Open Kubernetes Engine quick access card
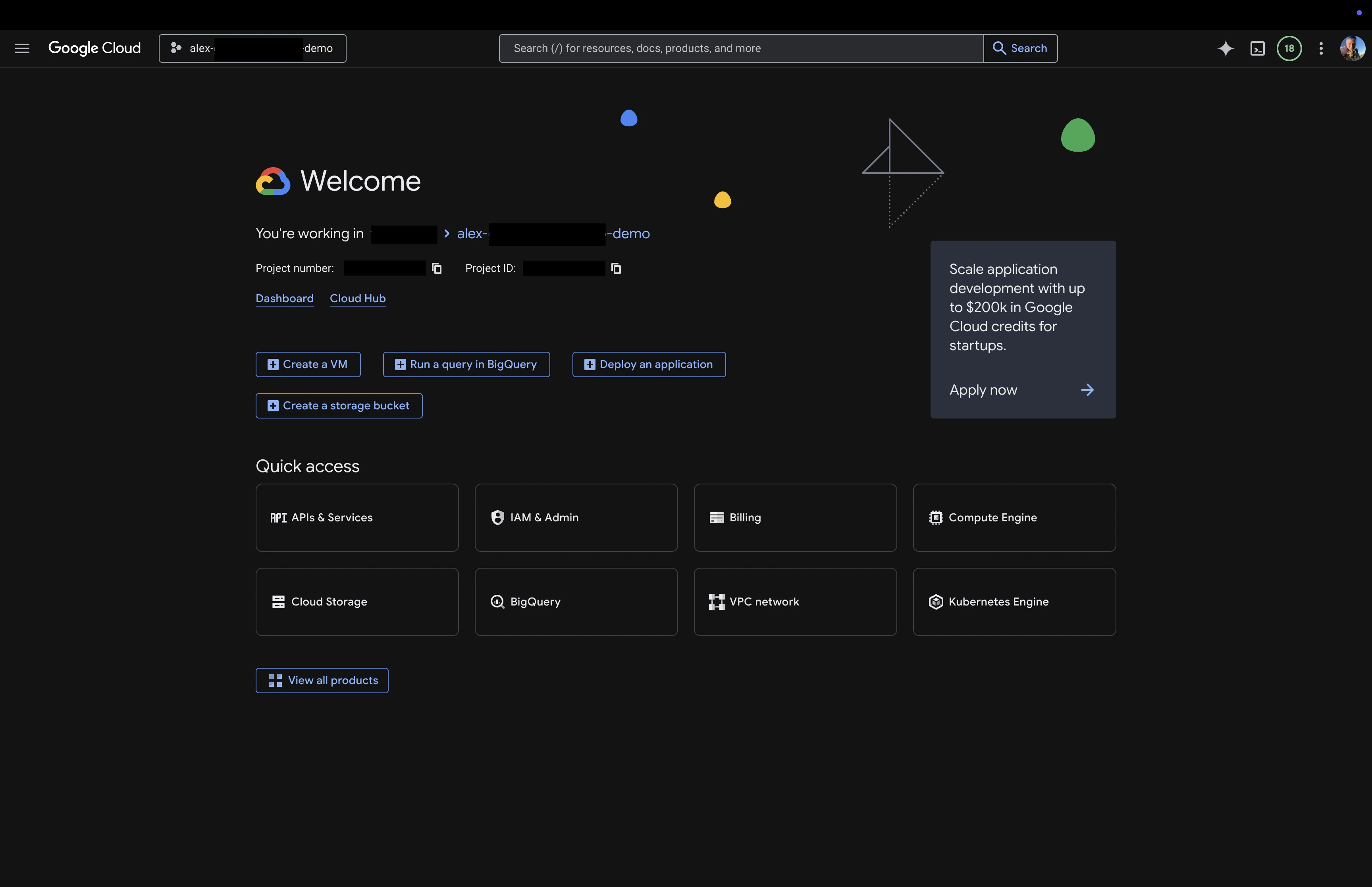The width and height of the screenshot is (1372, 887). [1014, 602]
